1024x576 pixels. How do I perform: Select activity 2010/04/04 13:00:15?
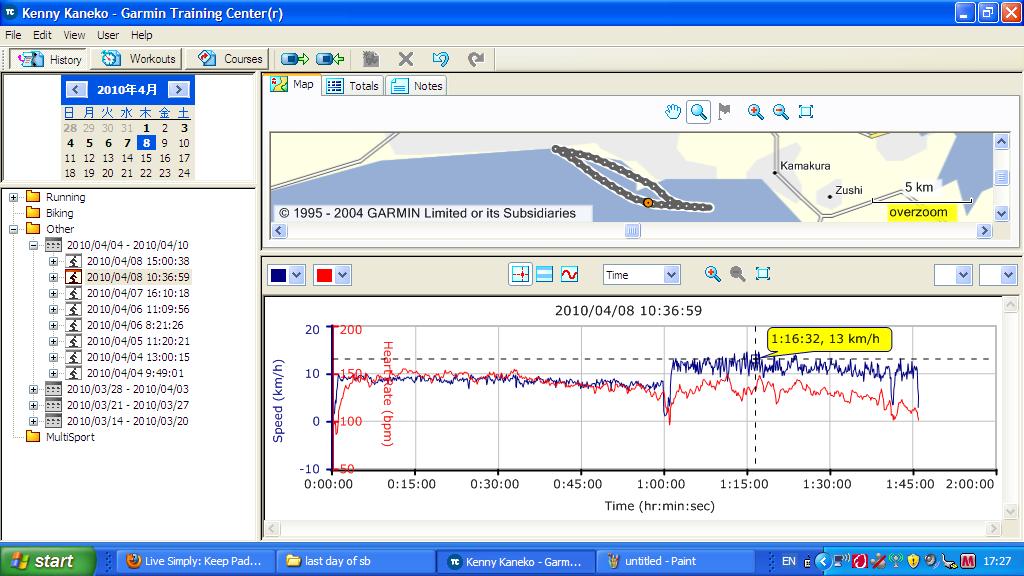tap(138, 357)
